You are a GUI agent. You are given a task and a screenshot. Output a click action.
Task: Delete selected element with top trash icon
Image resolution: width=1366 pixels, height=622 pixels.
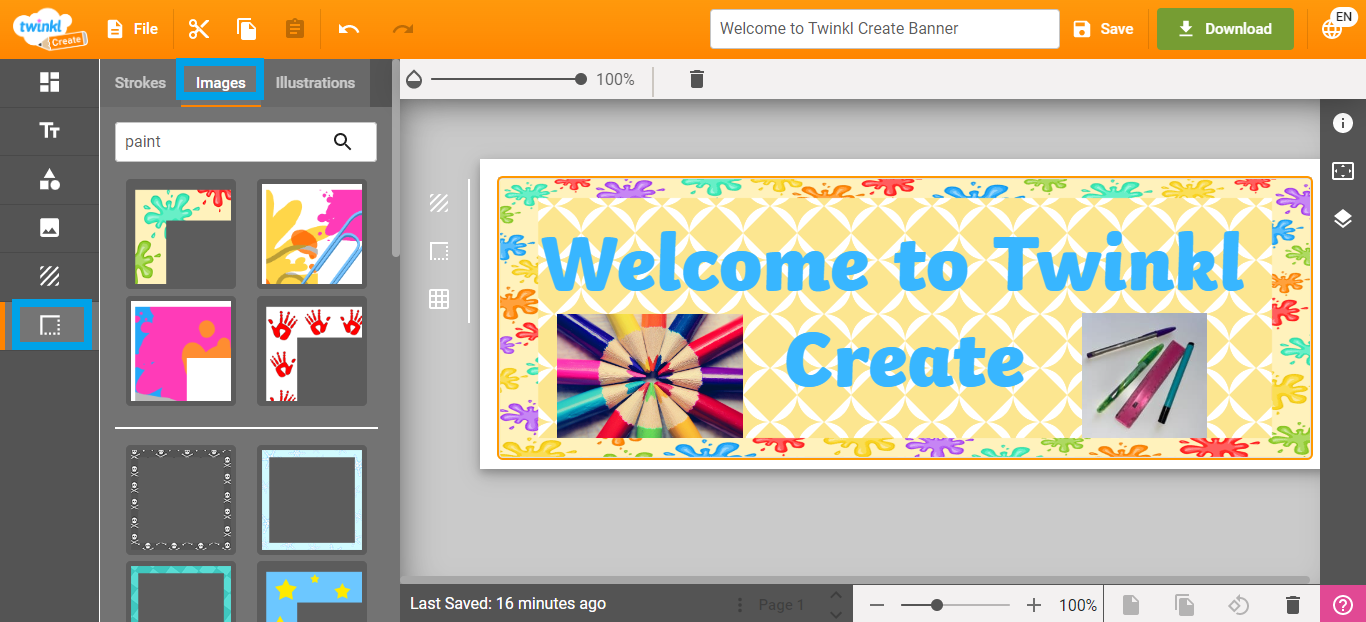pyautogui.click(x=697, y=79)
